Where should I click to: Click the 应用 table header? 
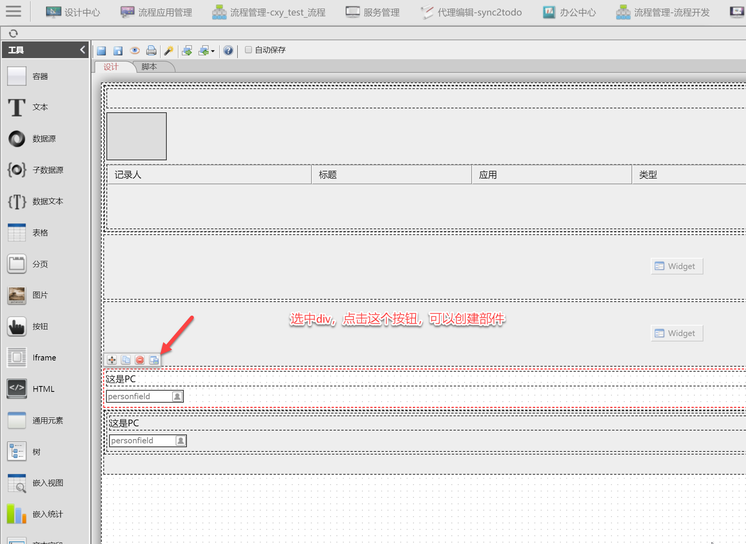pos(551,175)
